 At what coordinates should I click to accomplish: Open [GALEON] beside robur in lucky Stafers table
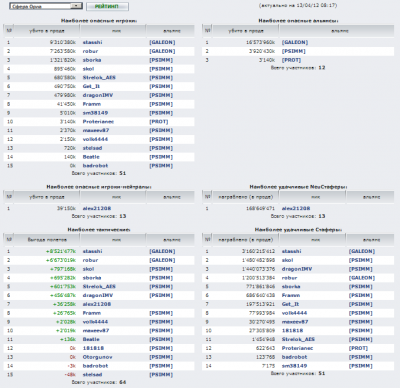coord(362,278)
